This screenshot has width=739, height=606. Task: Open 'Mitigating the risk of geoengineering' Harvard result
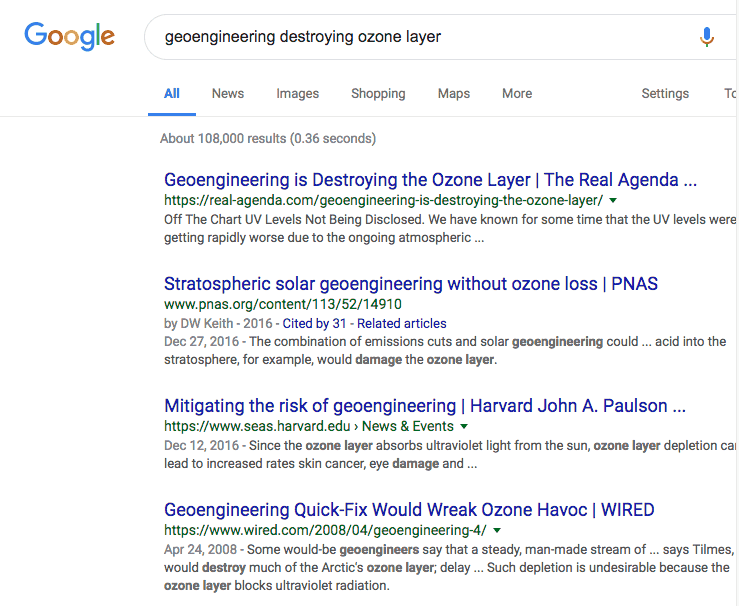(425, 406)
